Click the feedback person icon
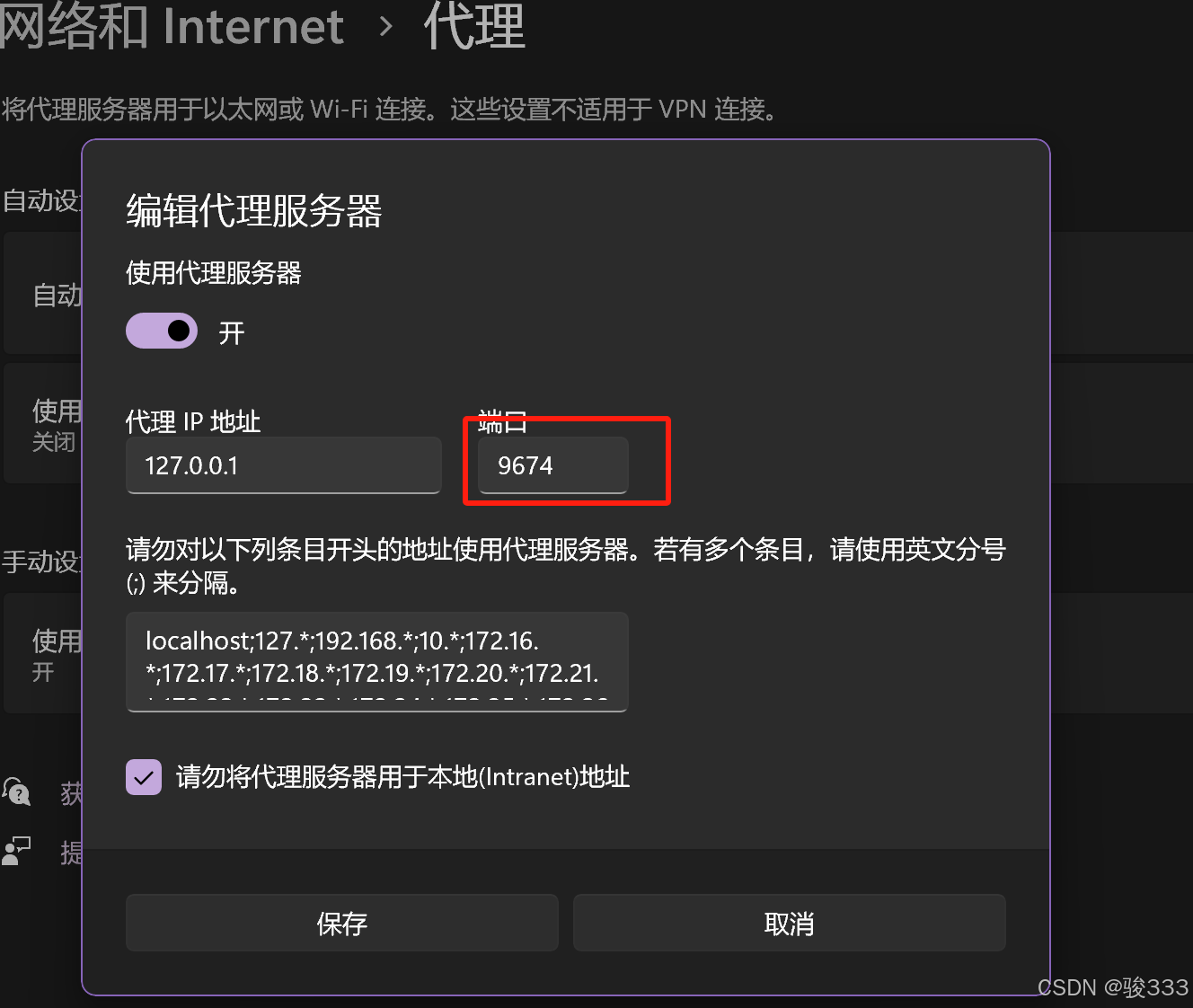This screenshot has width=1193, height=1008. (16, 850)
